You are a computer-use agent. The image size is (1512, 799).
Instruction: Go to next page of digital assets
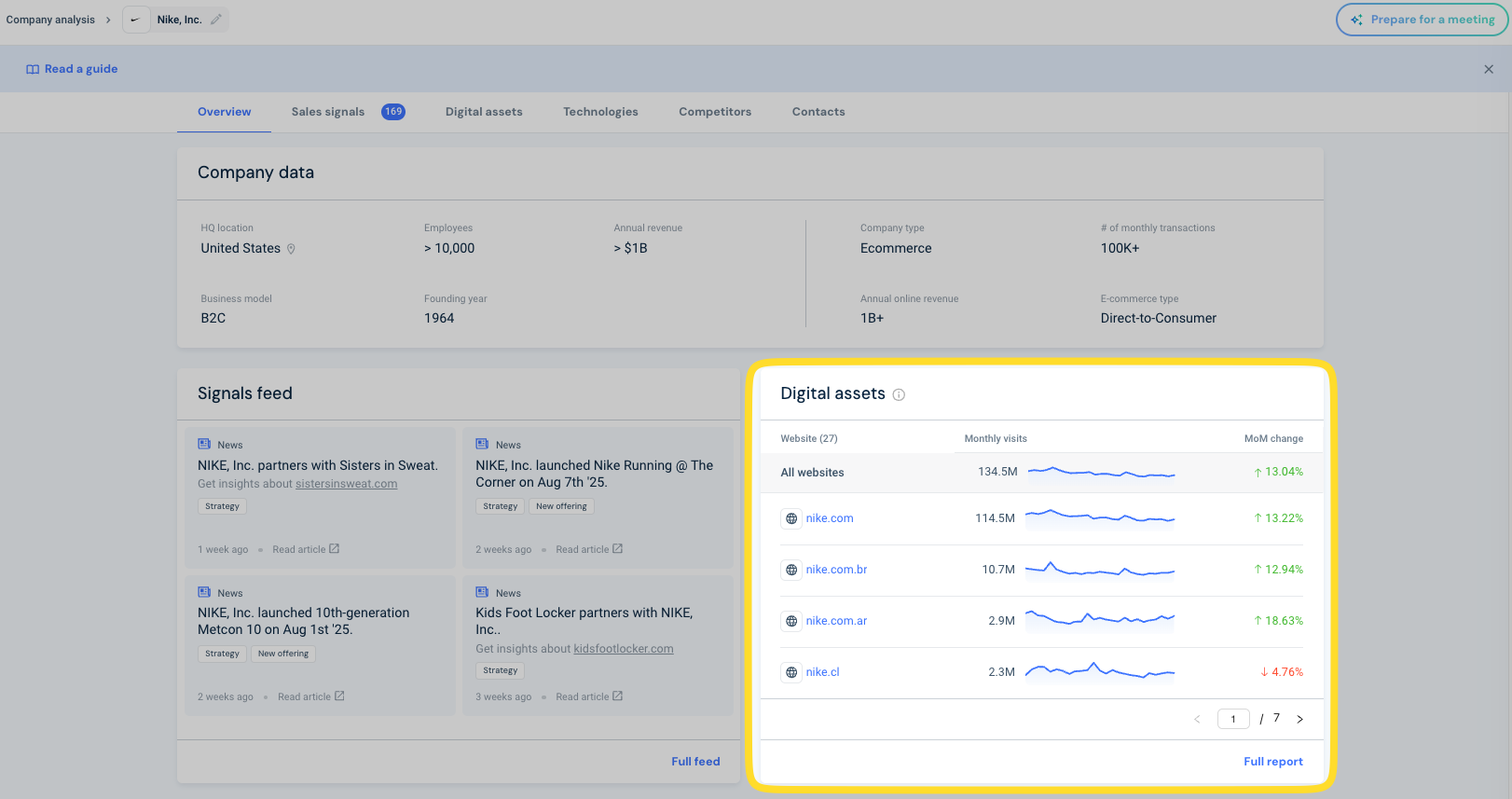click(x=1299, y=719)
